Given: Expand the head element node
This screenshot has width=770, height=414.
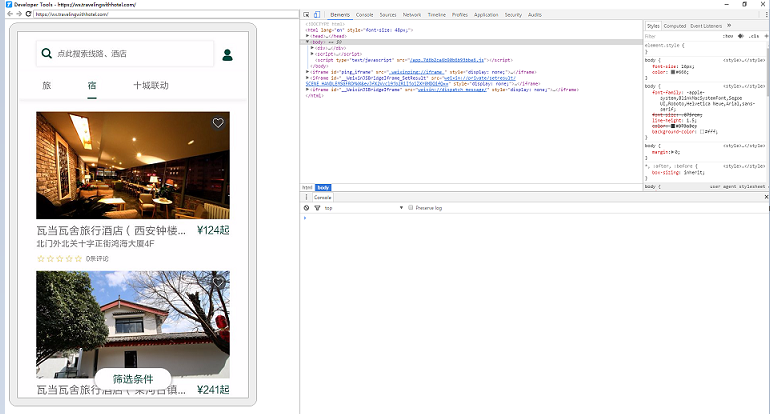Looking at the screenshot, I should pos(308,36).
